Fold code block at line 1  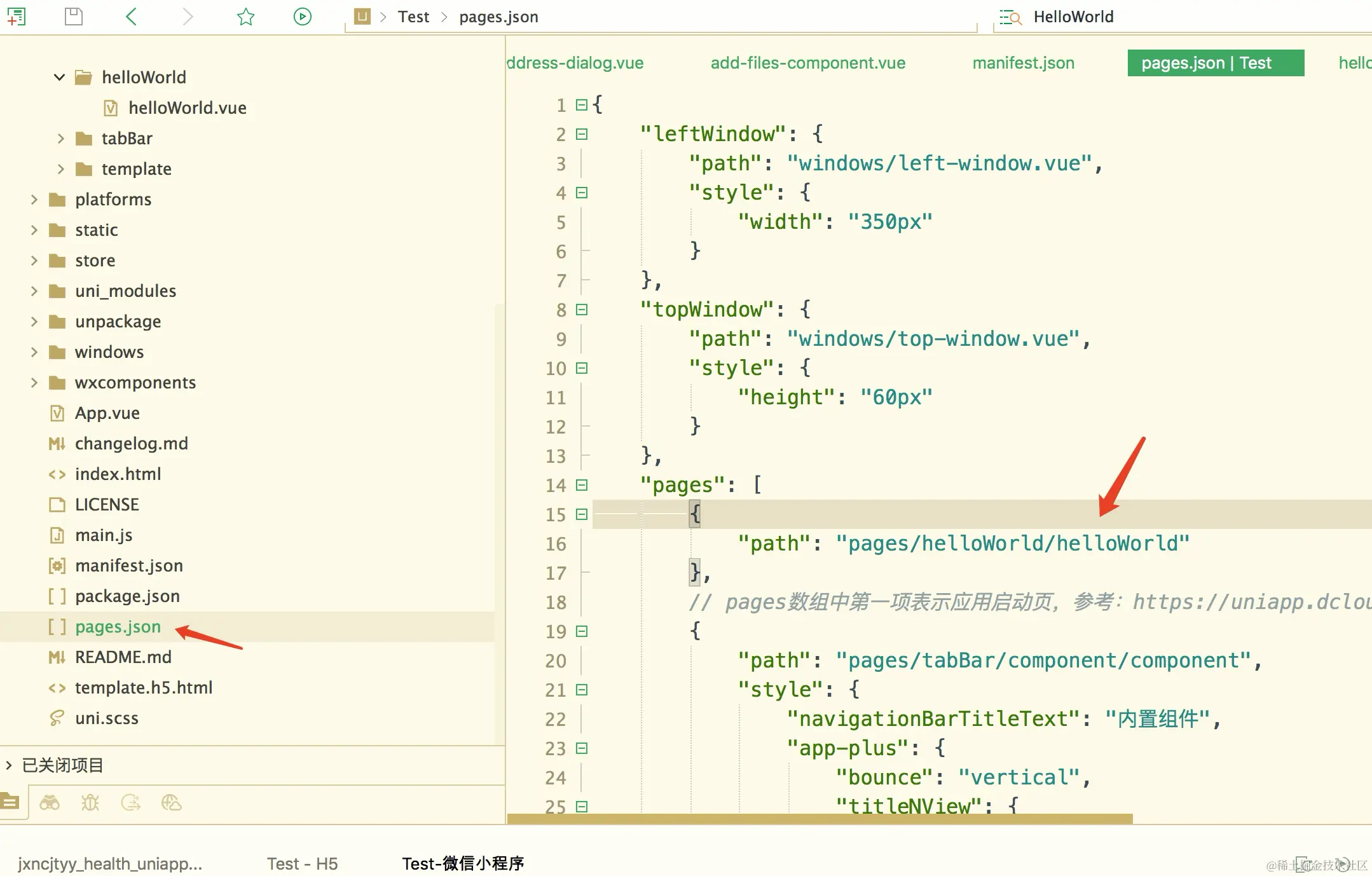pyautogui.click(x=581, y=105)
